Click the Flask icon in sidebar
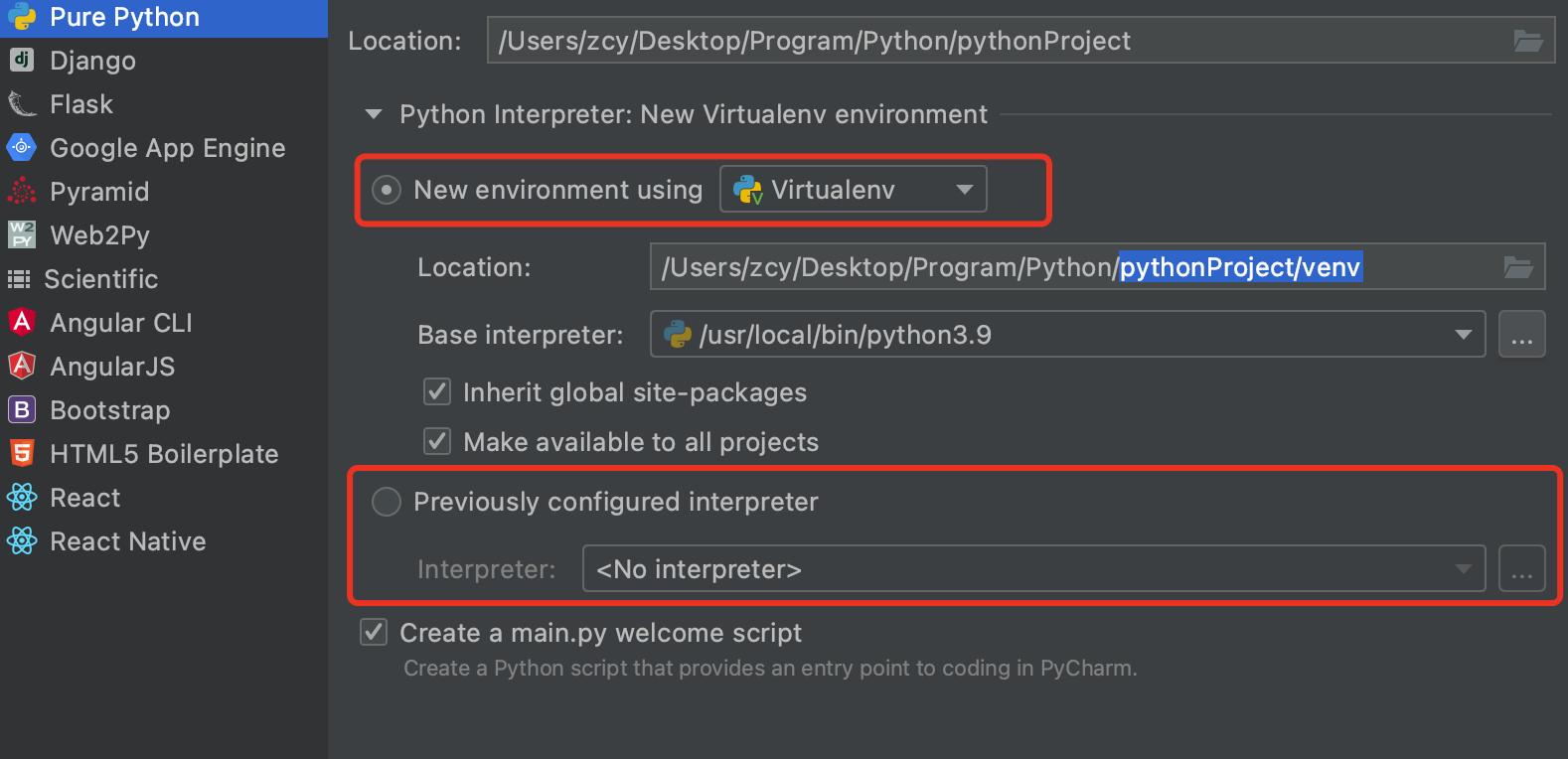This screenshot has height=759, width=1568. 22,103
